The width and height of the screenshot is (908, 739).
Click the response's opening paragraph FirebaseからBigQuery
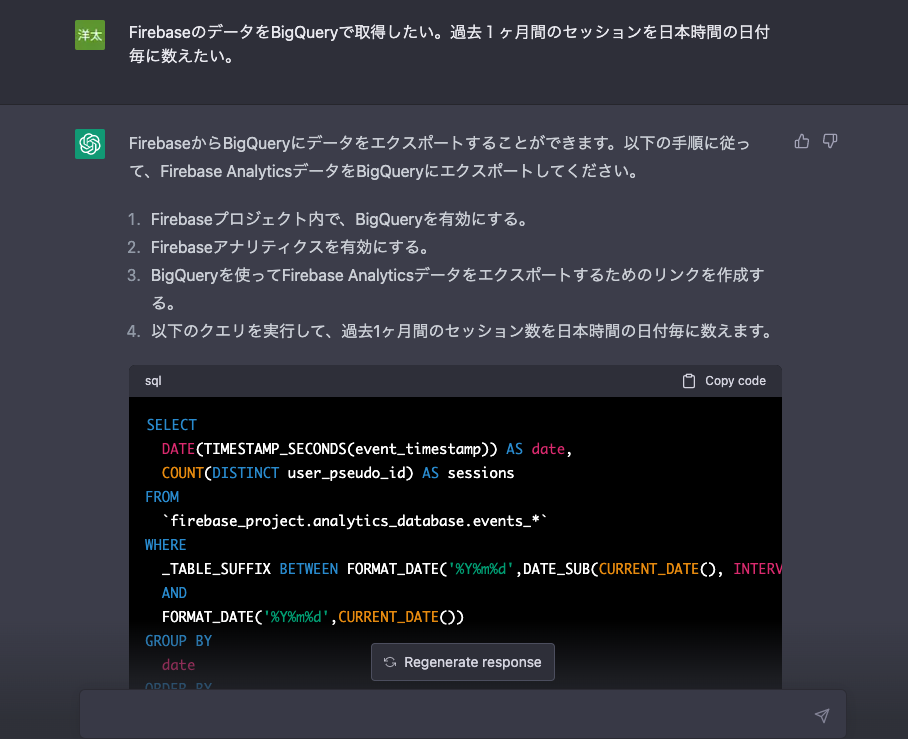[439, 157]
